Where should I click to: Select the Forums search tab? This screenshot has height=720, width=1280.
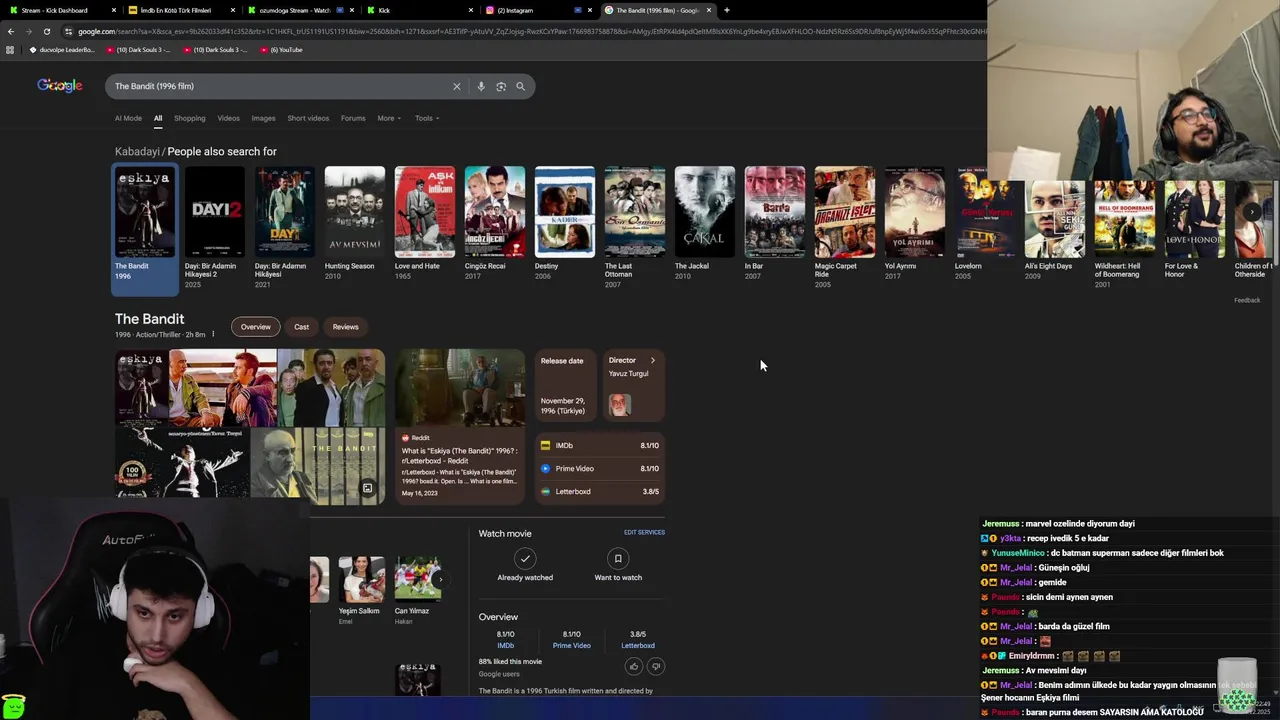tap(353, 118)
